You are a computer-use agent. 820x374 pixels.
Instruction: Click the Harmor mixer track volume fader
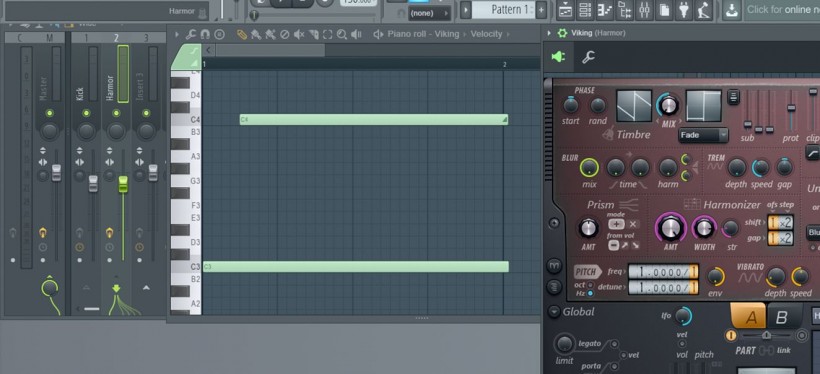coord(123,184)
